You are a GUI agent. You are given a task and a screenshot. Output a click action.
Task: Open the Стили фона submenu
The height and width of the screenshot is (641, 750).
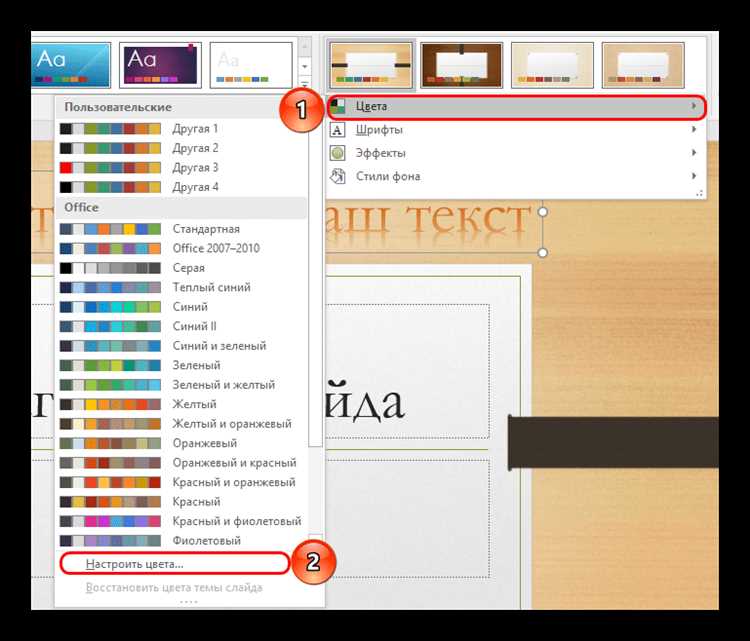click(x=517, y=177)
